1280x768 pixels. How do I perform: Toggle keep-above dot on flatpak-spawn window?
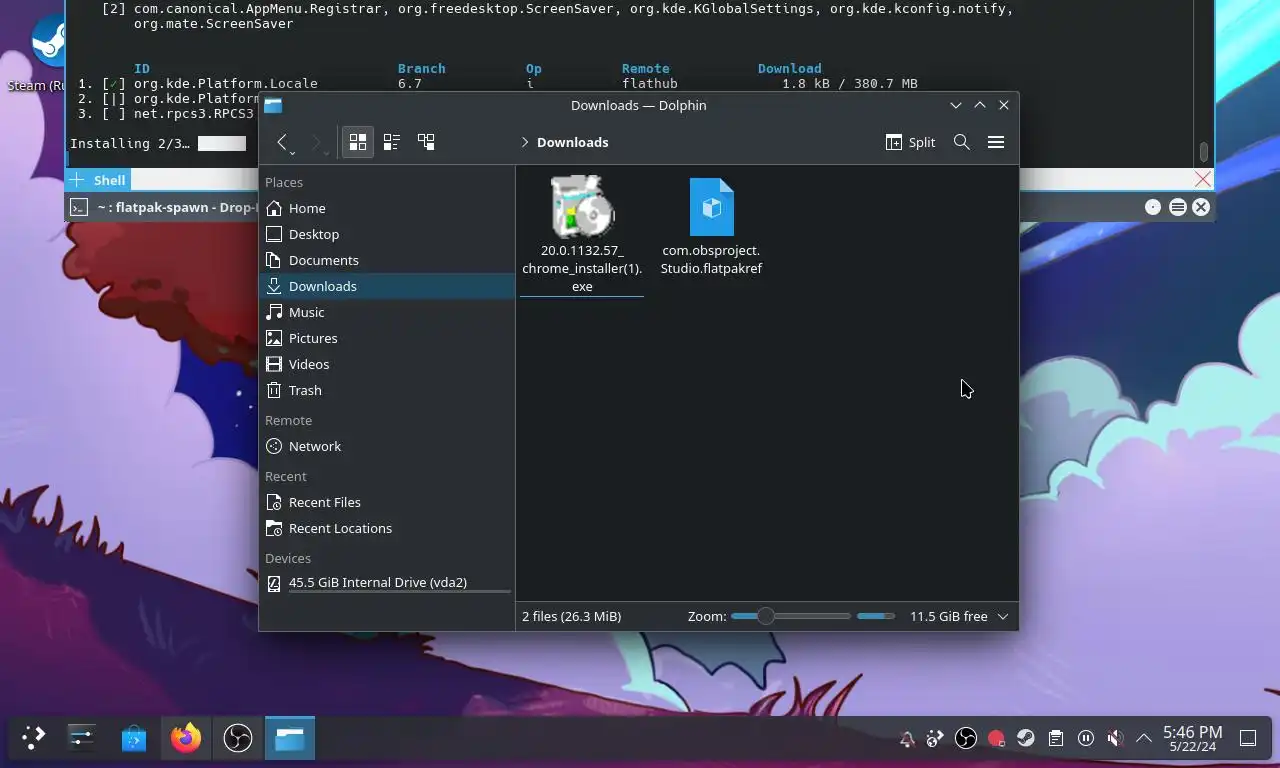click(1153, 207)
